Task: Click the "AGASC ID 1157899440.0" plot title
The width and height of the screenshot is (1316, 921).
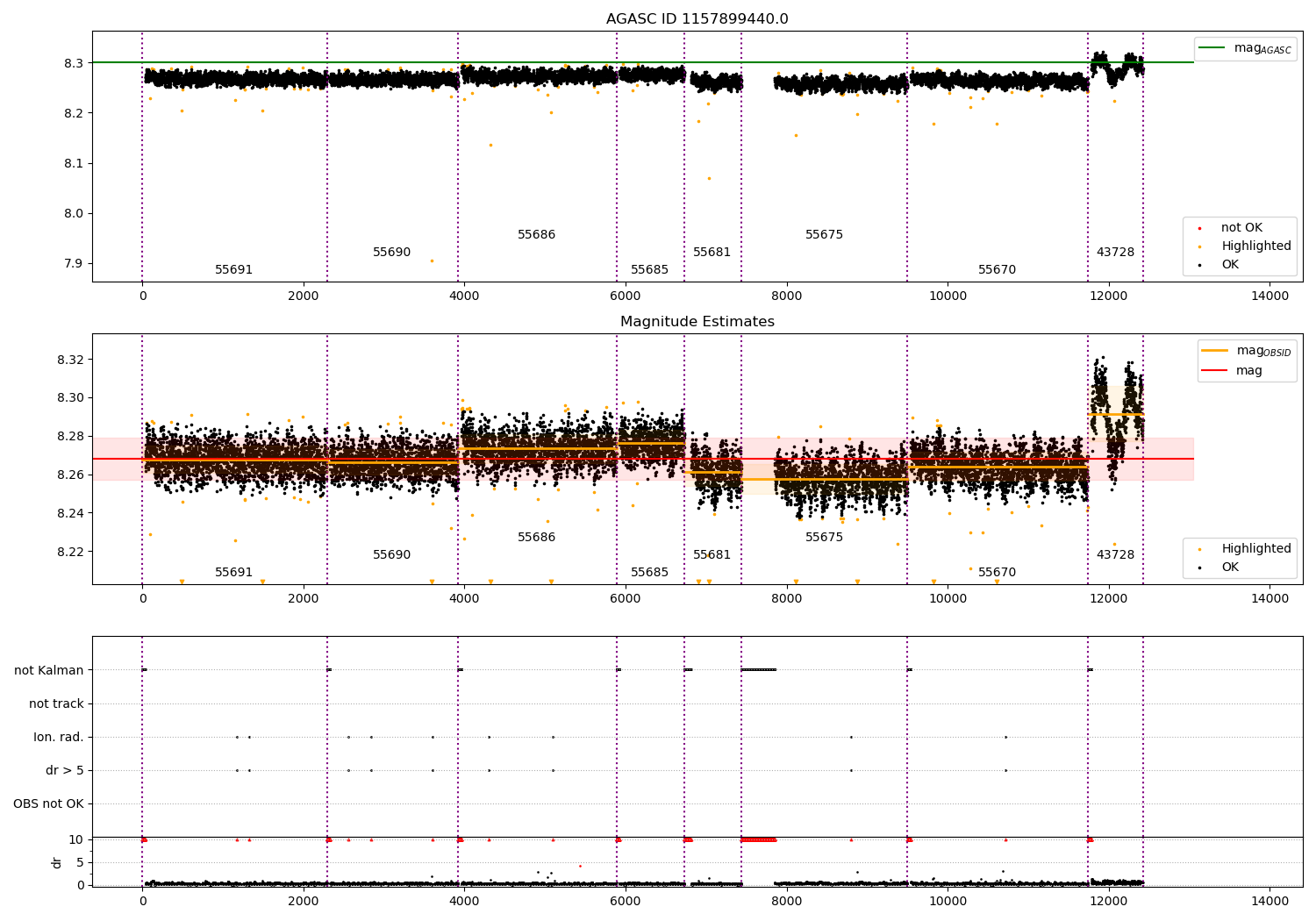Action: [697, 19]
